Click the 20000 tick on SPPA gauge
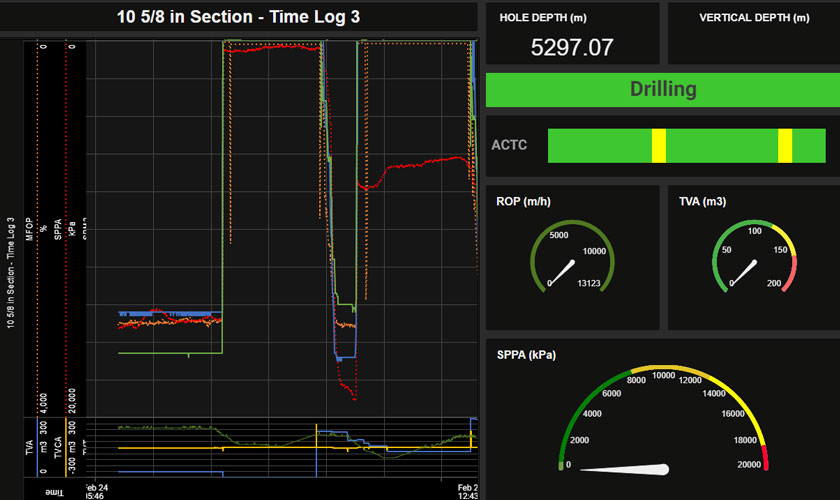840x500 pixels. click(x=749, y=465)
